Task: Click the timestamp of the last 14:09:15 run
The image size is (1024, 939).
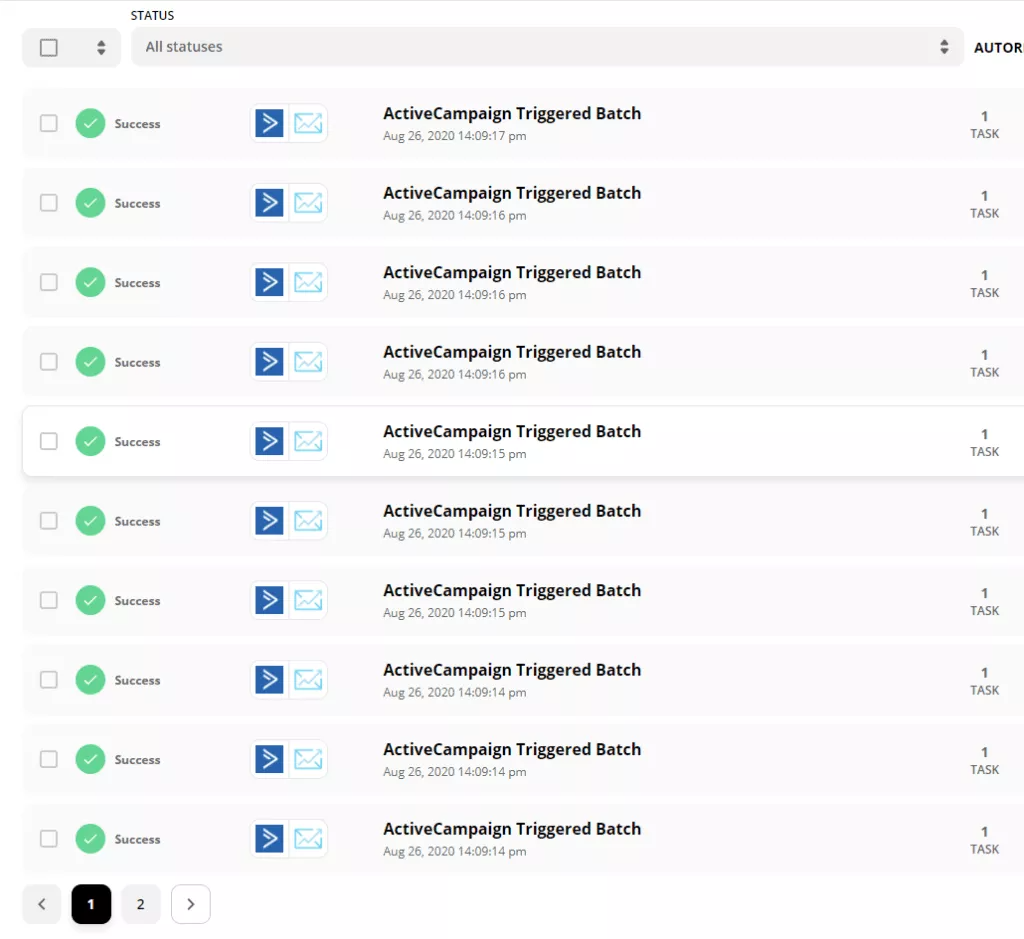Action: [x=455, y=613]
